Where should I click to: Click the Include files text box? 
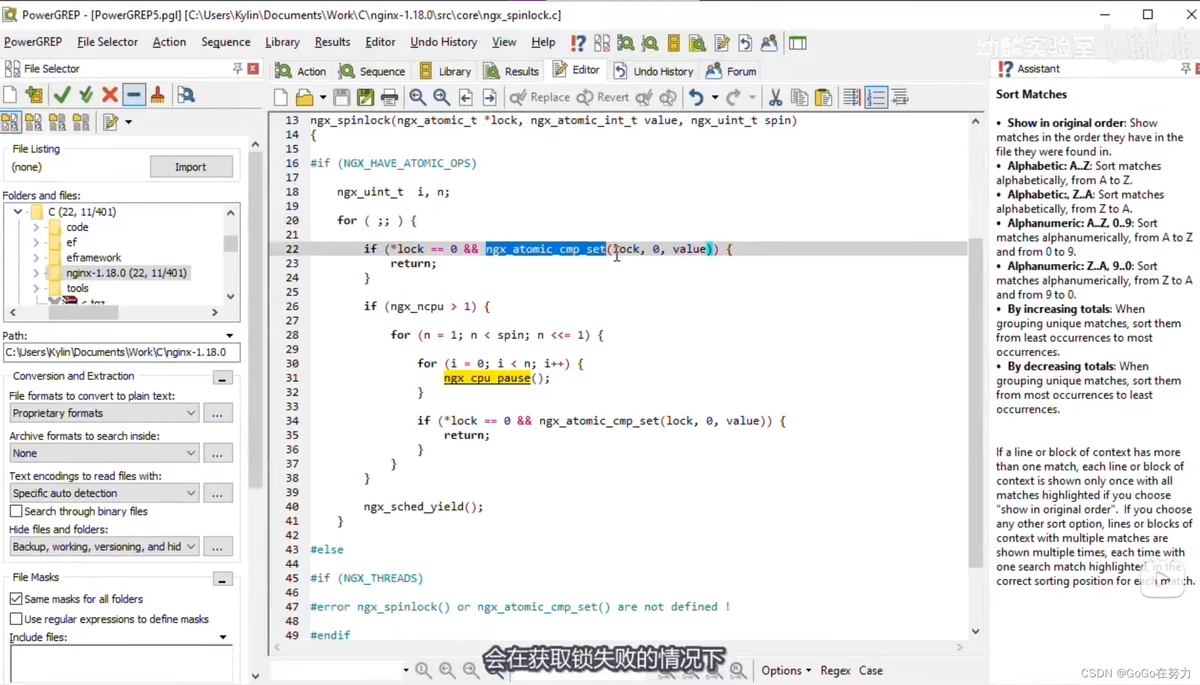pyautogui.click(x=121, y=664)
